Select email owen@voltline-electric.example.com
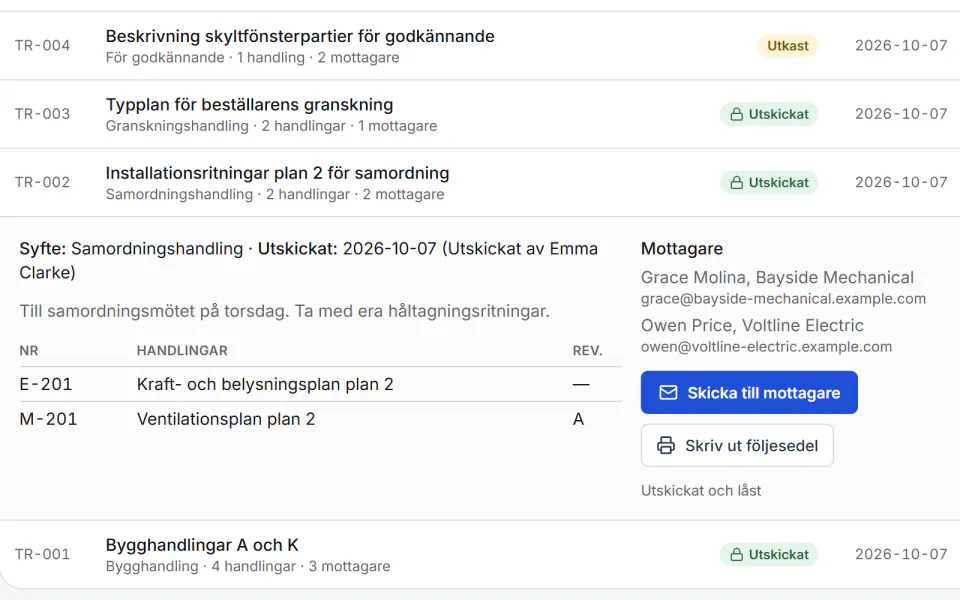960x600 pixels. point(766,347)
